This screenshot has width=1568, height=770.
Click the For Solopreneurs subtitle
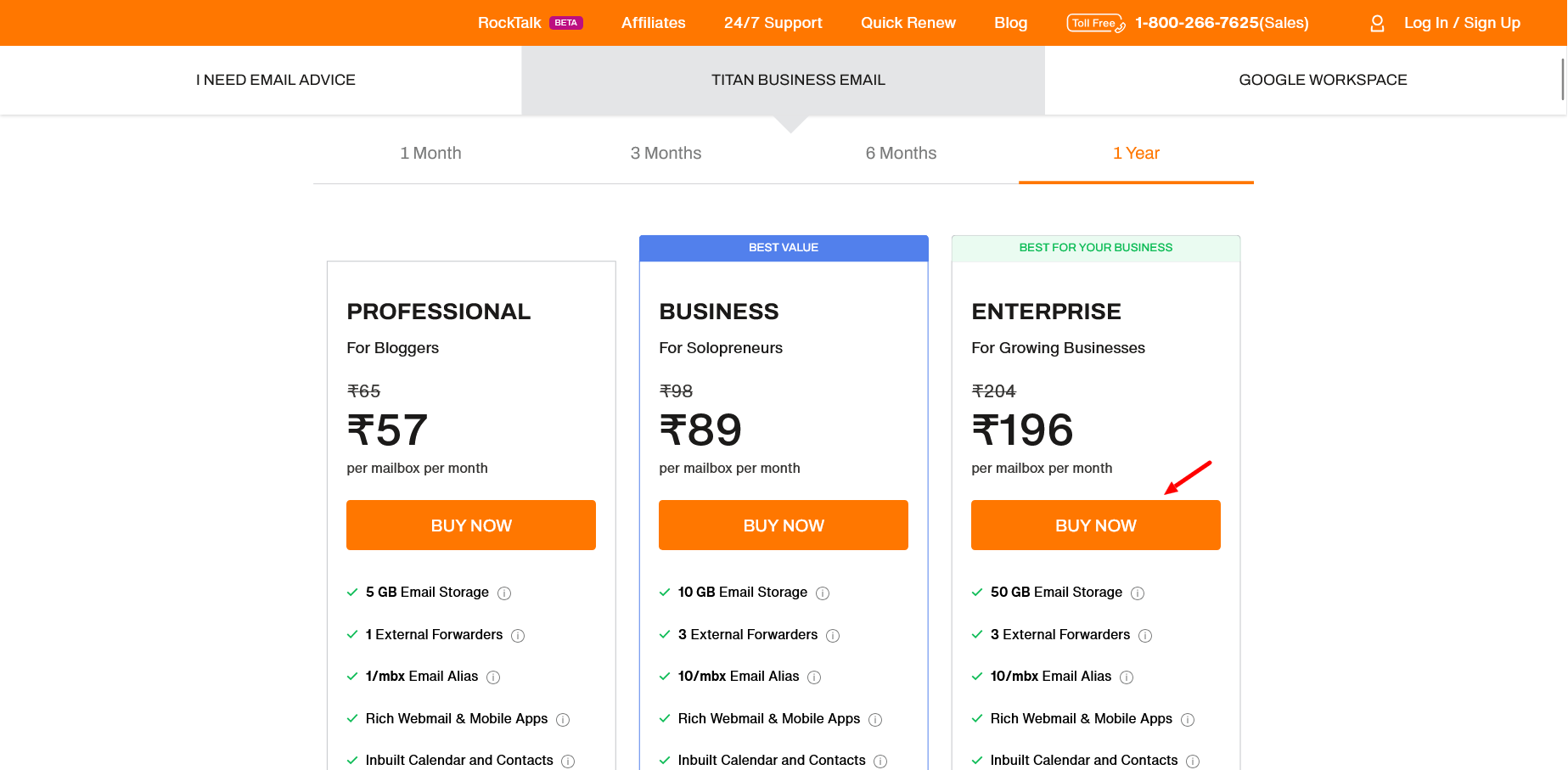click(721, 348)
